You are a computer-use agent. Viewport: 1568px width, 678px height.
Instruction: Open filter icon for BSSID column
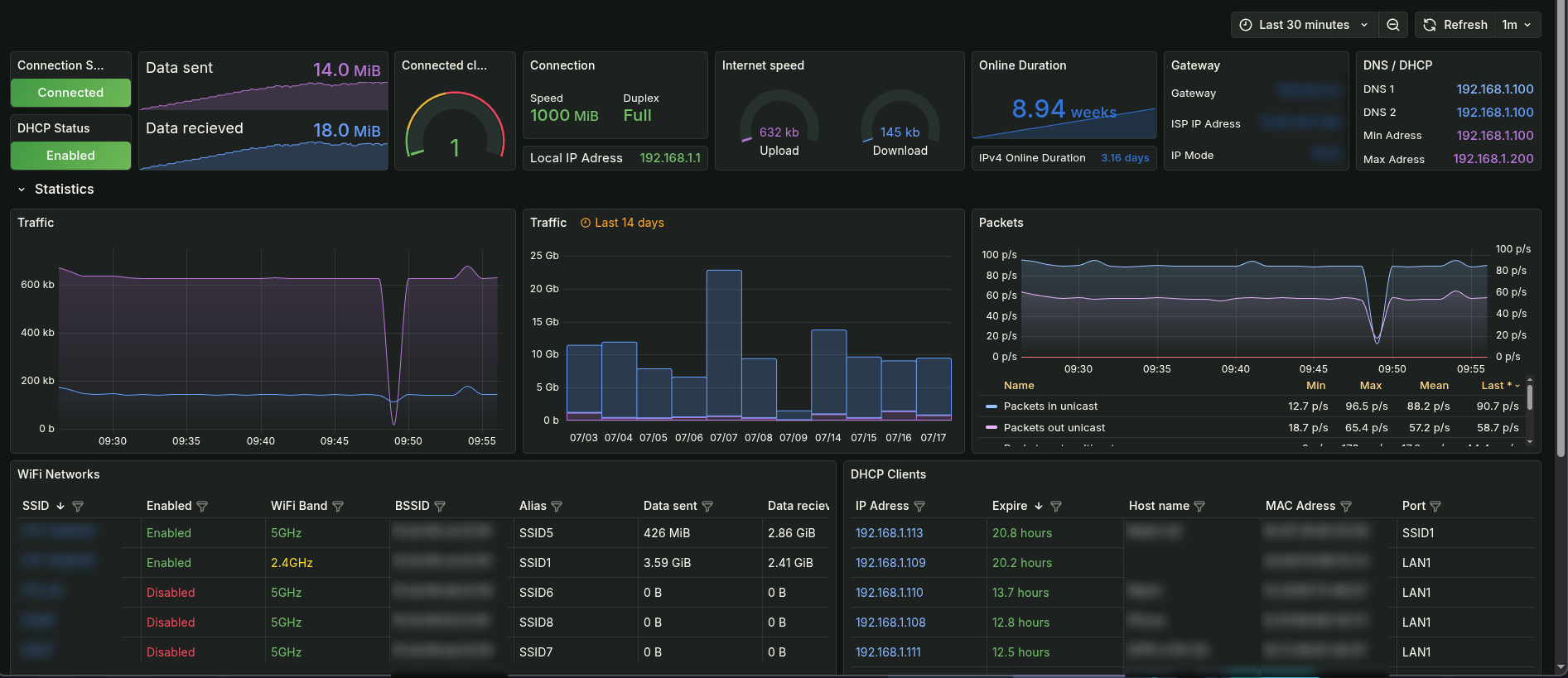point(440,506)
